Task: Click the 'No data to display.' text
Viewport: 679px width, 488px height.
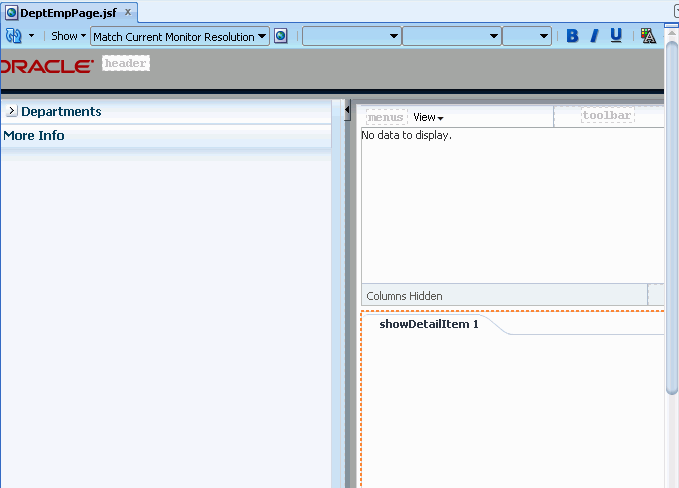Action: (407, 136)
